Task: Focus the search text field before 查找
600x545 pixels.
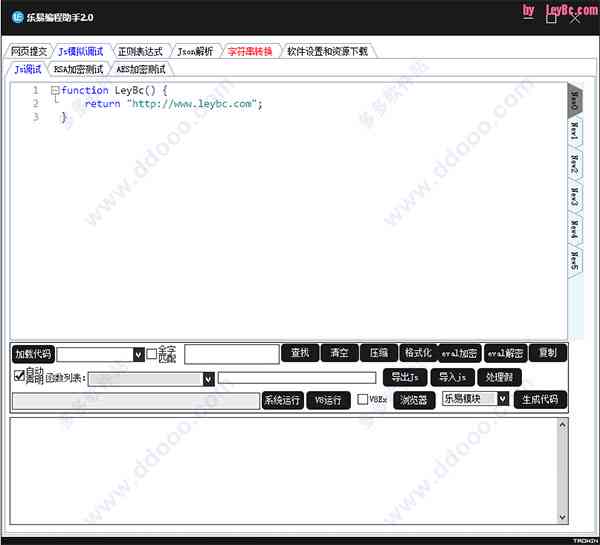Action: click(x=232, y=354)
